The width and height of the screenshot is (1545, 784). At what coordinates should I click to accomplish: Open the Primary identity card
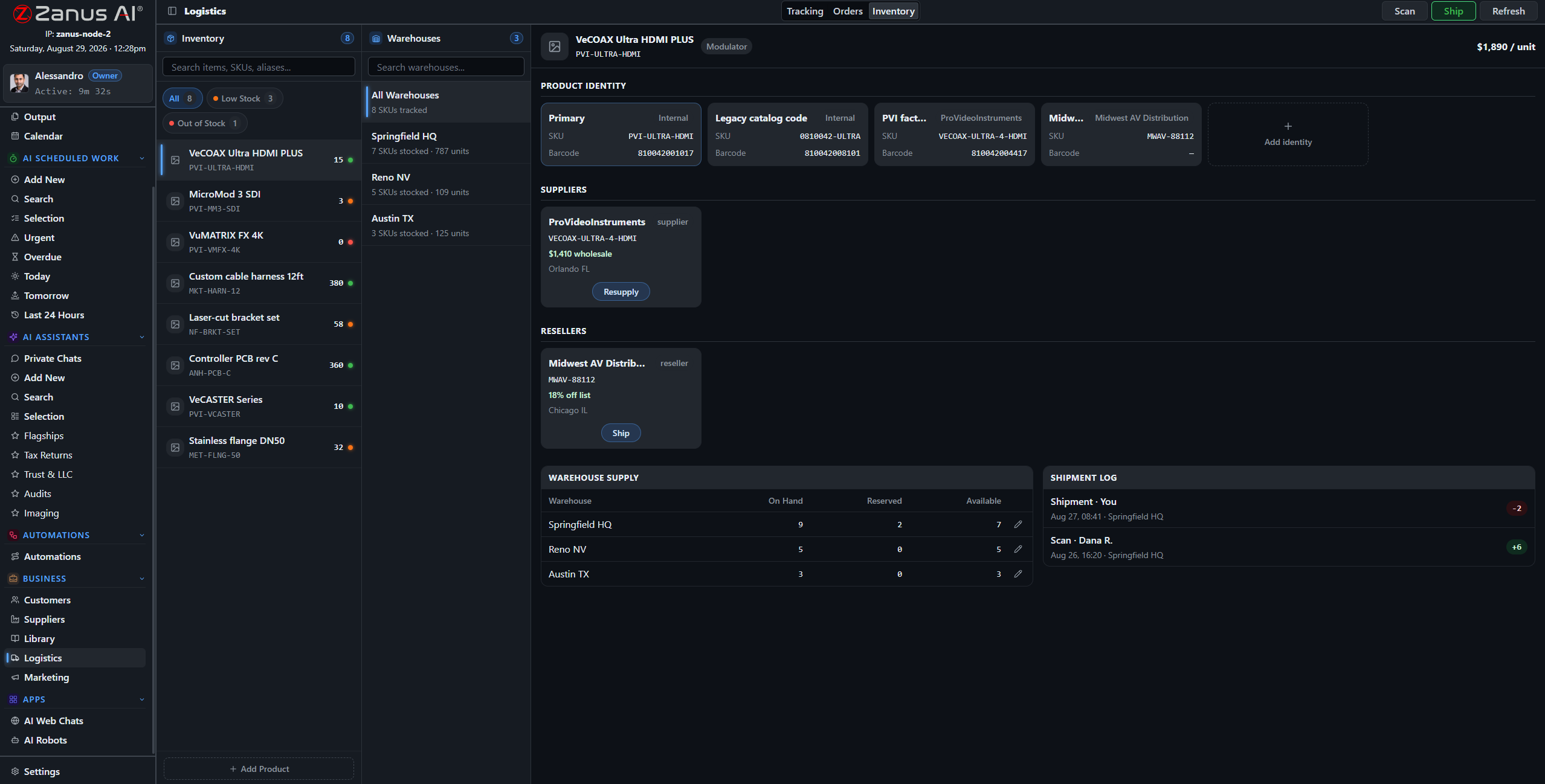click(x=621, y=134)
